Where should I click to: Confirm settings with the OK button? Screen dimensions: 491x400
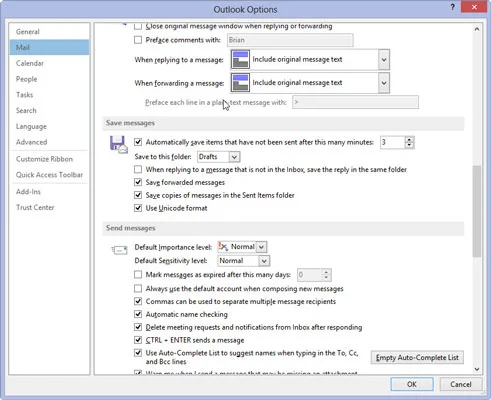pyautogui.click(x=412, y=384)
